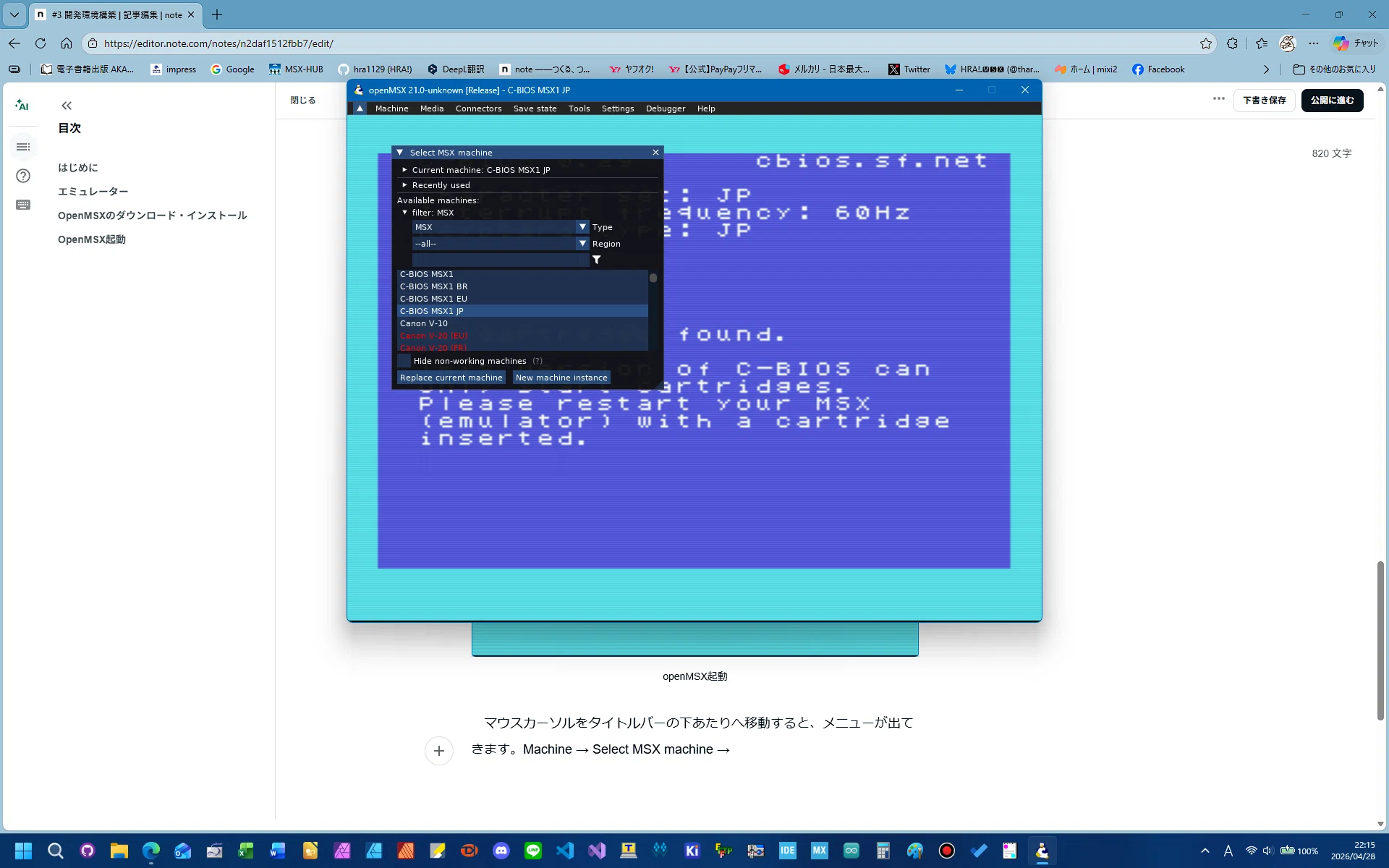Screen dimensions: 1389x868
Task: Open browser extensions puzzle icon
Action: [1232, 43]
